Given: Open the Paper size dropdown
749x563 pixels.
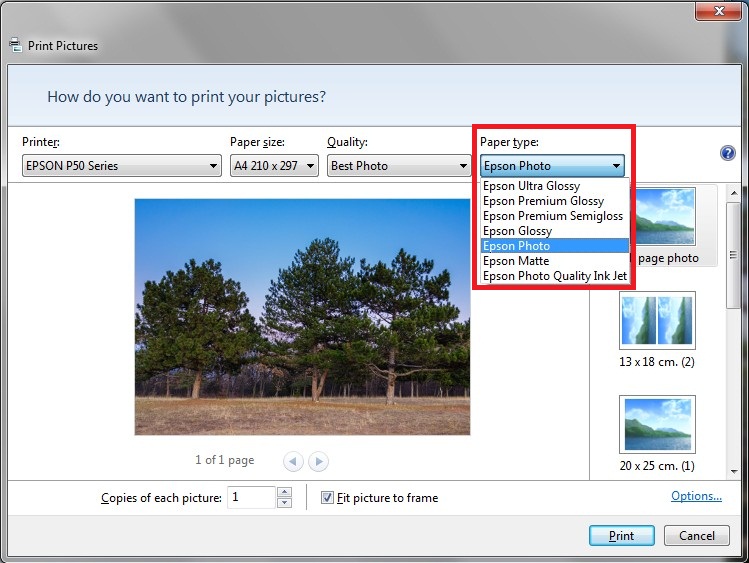Looking at the screenshot, I should (x=274, y=166).
